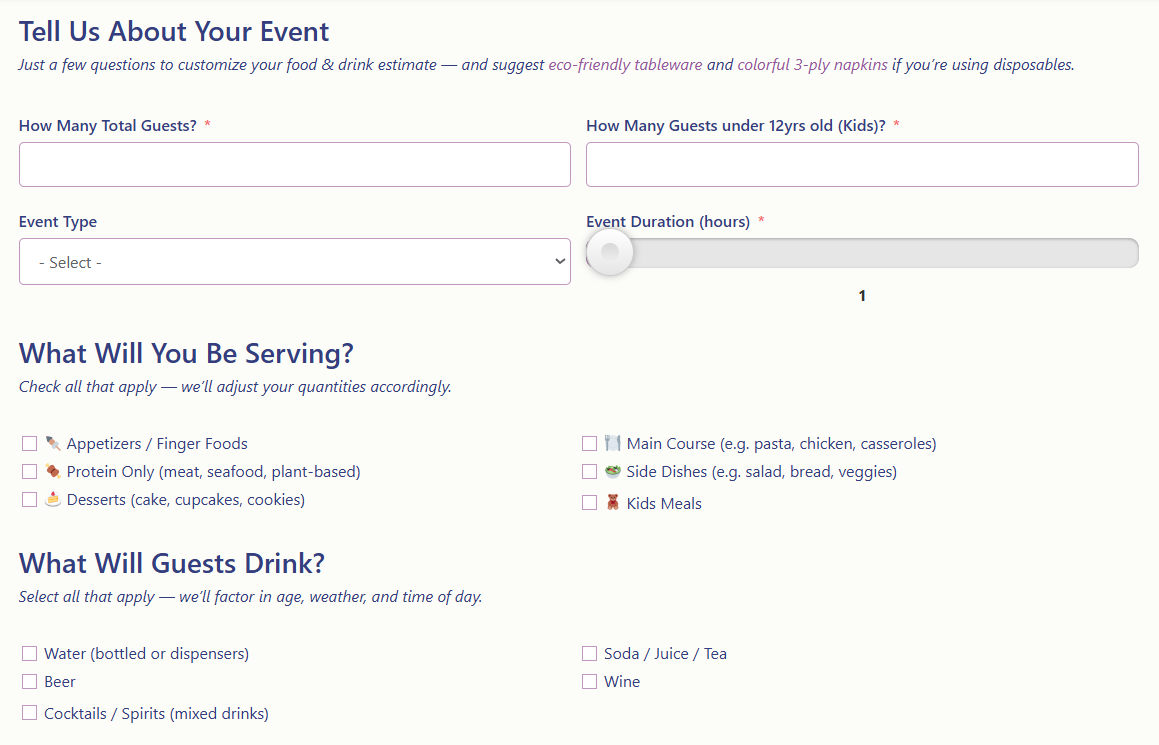Click the Event Duration slider handle
This screenshot has height=745, width=1159.
[610, 252]
